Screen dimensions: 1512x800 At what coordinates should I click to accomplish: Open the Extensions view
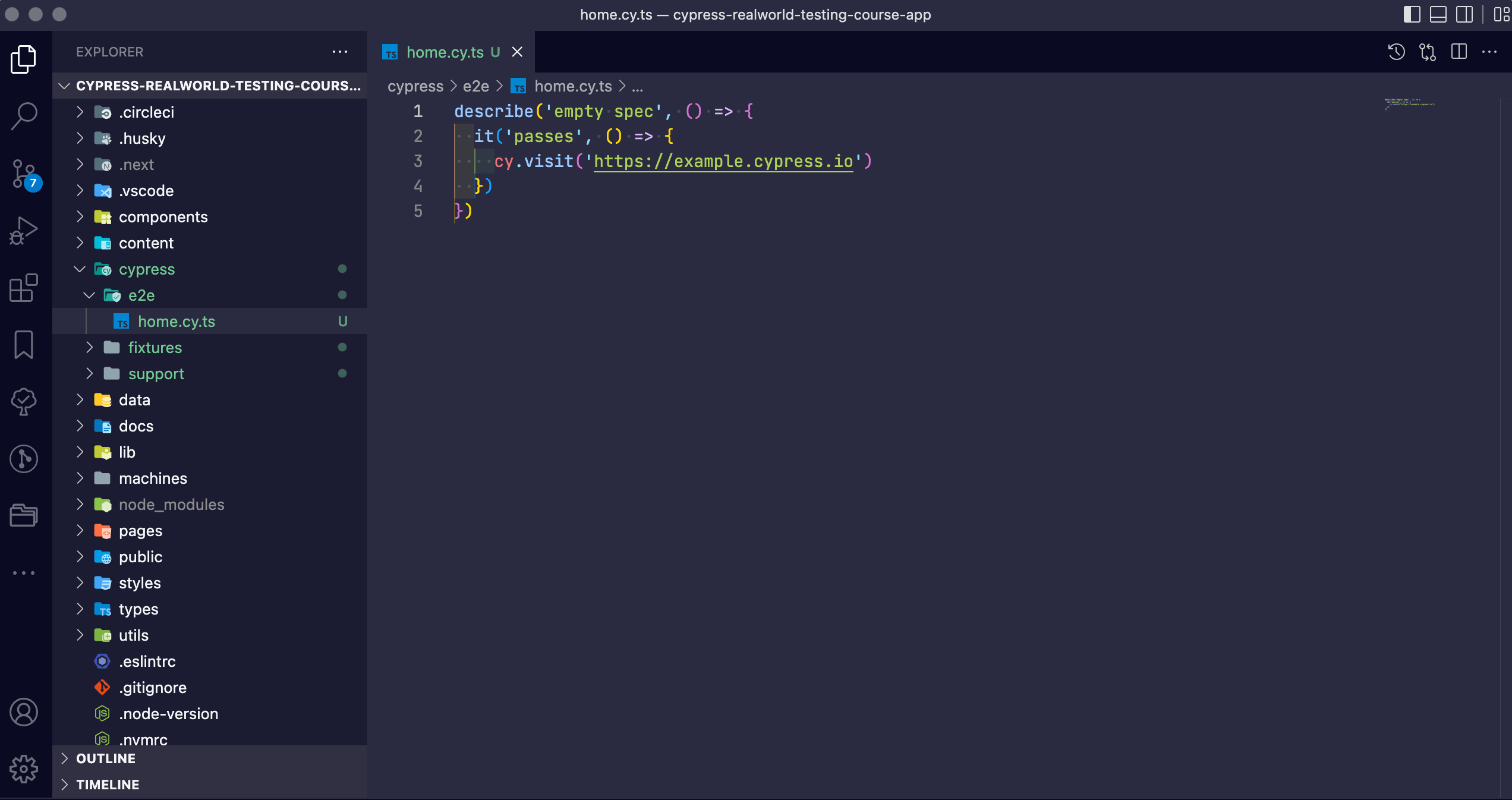tap(24, 288)
